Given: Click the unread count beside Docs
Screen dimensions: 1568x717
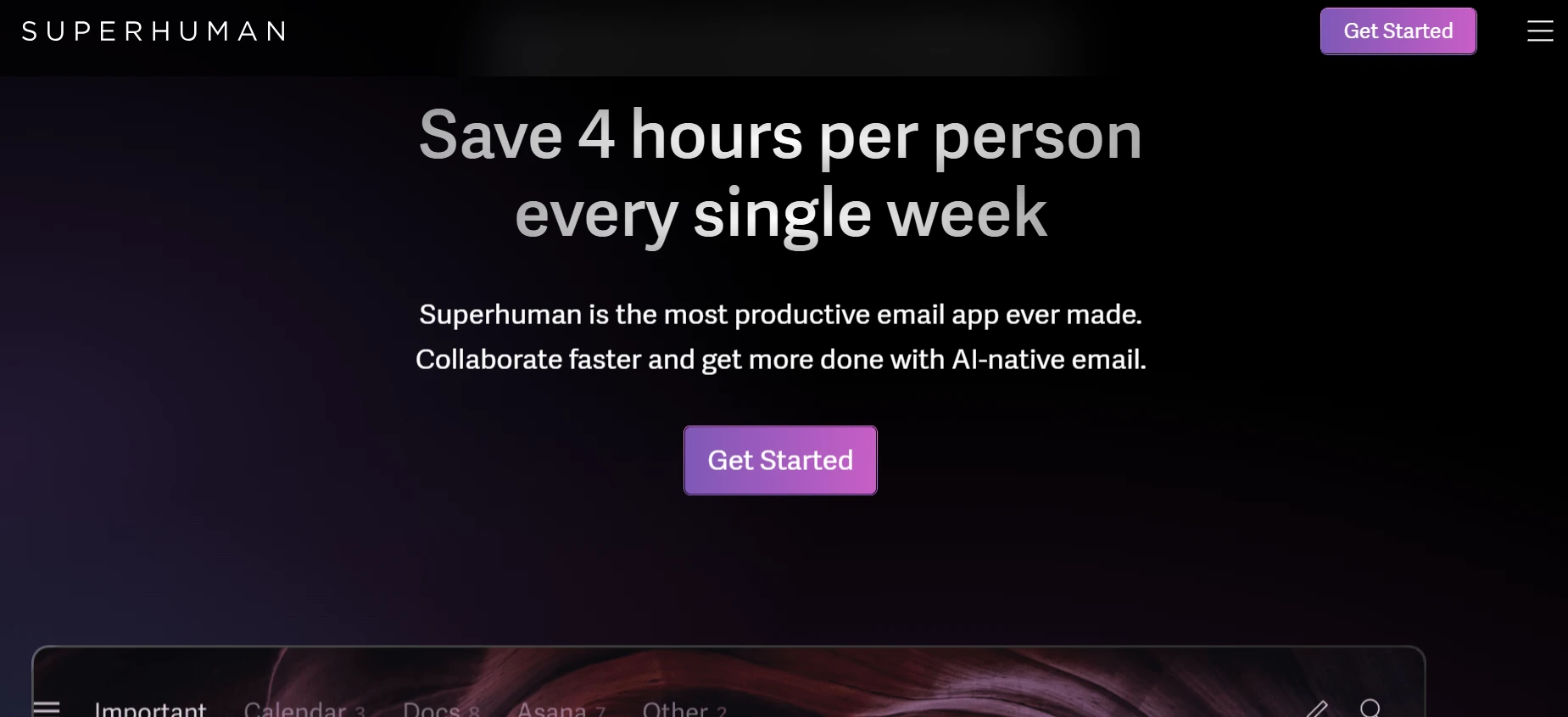Looking at the screenshot, I should [x=474, y=712].
